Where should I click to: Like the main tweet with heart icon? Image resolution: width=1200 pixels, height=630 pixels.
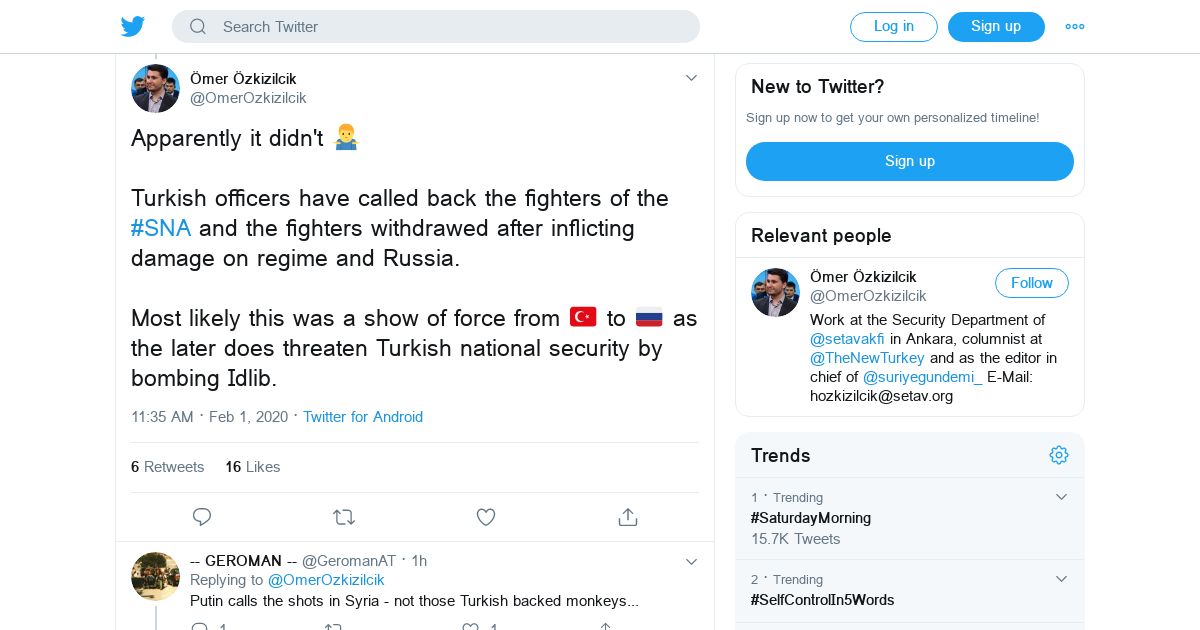(486, 517)
